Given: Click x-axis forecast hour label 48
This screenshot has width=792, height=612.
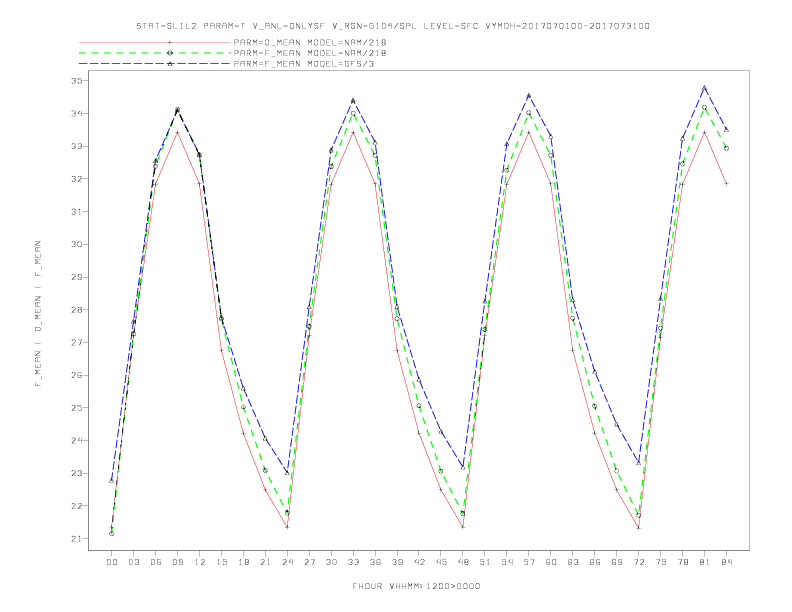Looking at the screenshot, I should pos(463,562).
